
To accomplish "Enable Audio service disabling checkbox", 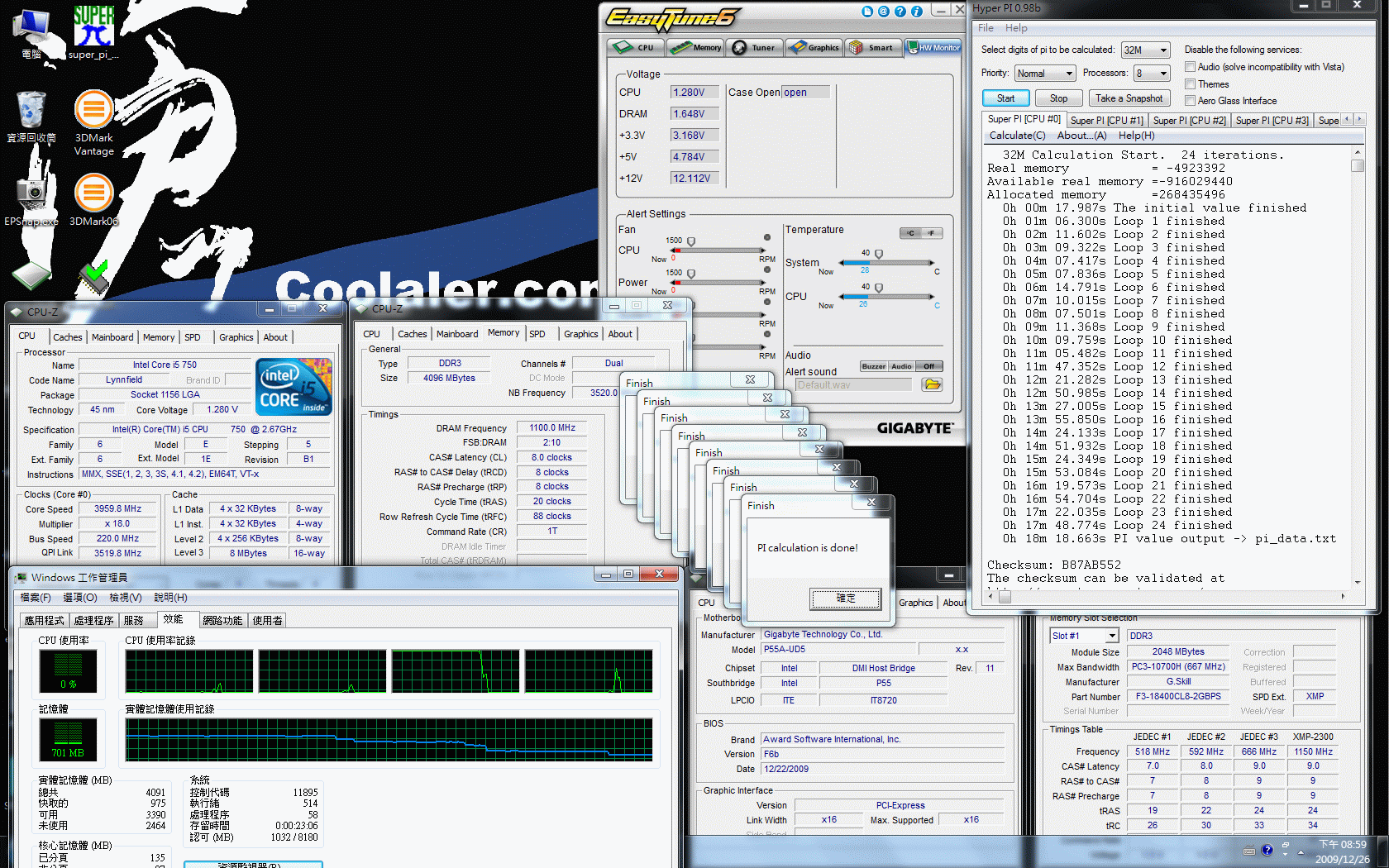I will pyautogui.click(x=1191, y=67).
